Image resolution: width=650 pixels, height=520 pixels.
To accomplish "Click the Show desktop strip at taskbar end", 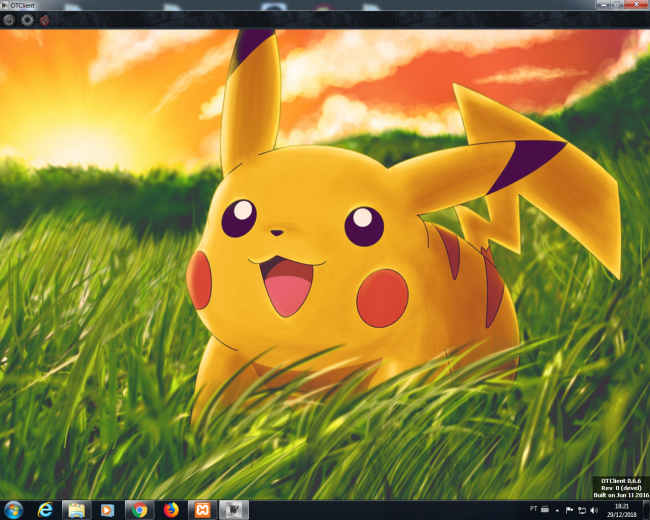I will pyautogui.click(x=647, y=510).
